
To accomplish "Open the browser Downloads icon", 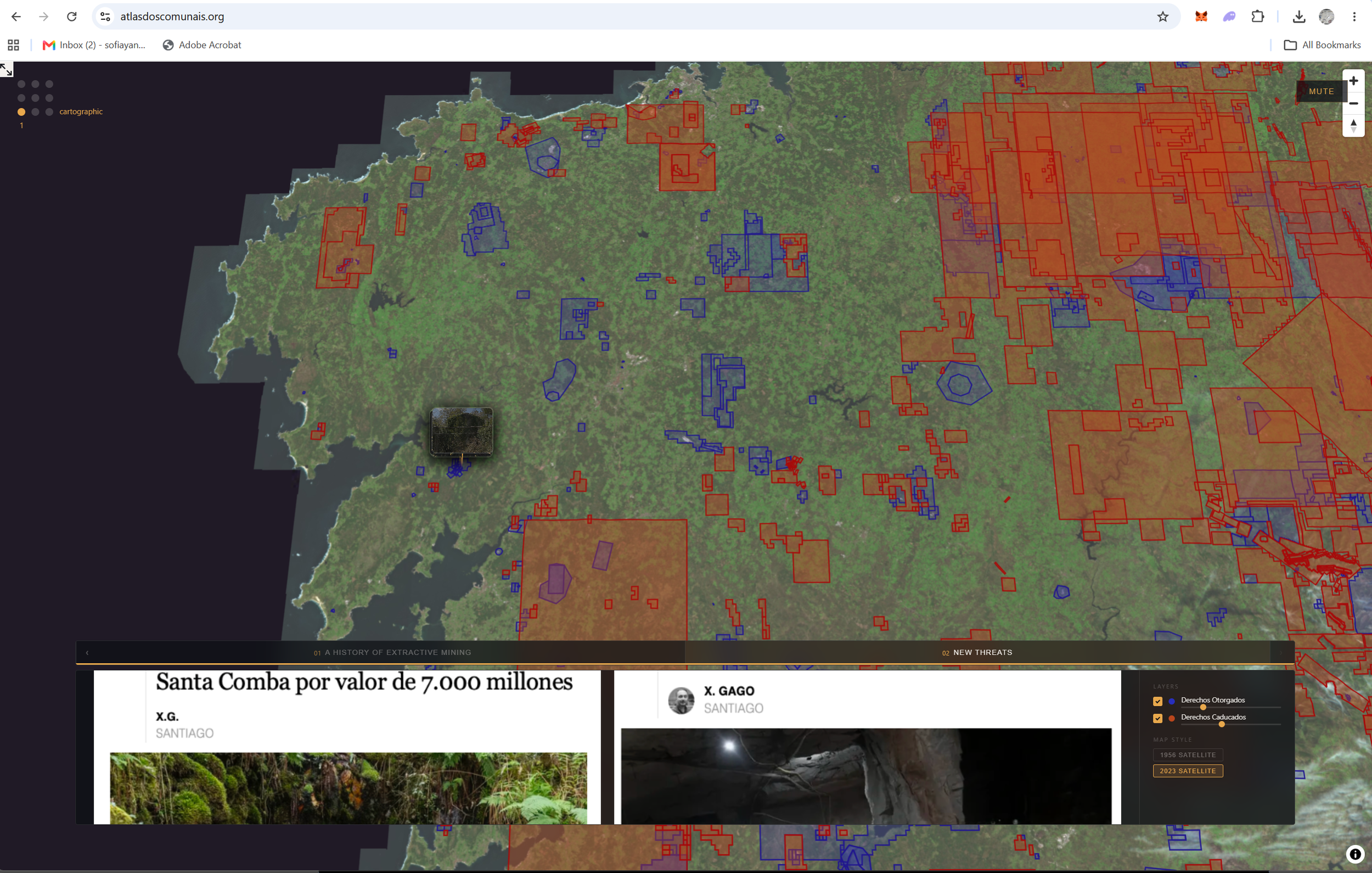I will tap(1298, 16).
